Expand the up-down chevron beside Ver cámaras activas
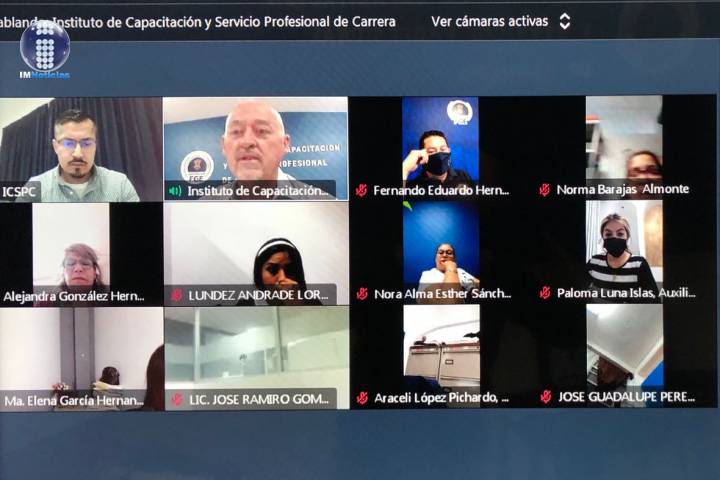The image size is (720, 480). click(x=565, y=21)
